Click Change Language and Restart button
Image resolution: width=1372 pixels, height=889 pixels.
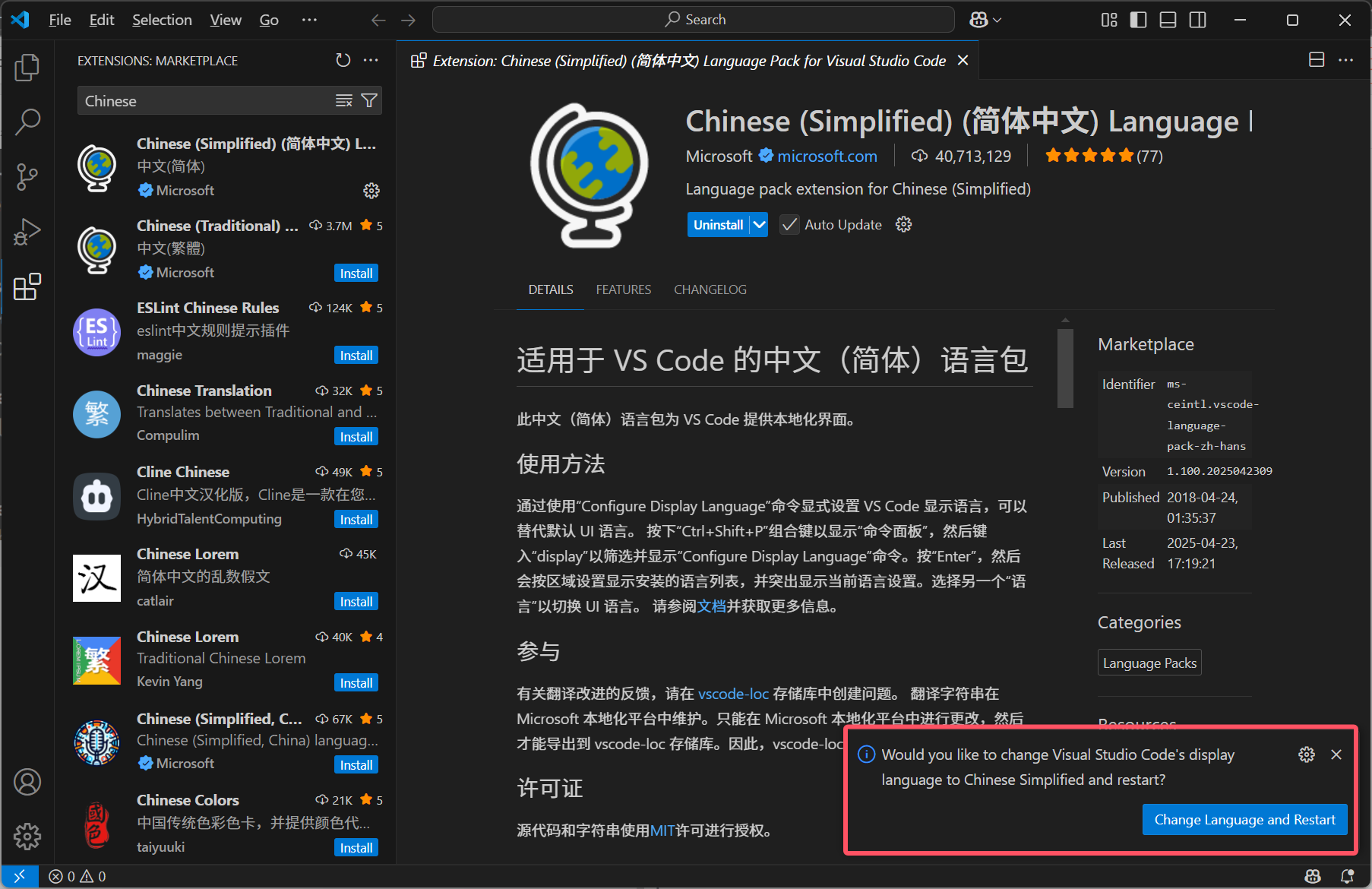(x=1244, y=820)
